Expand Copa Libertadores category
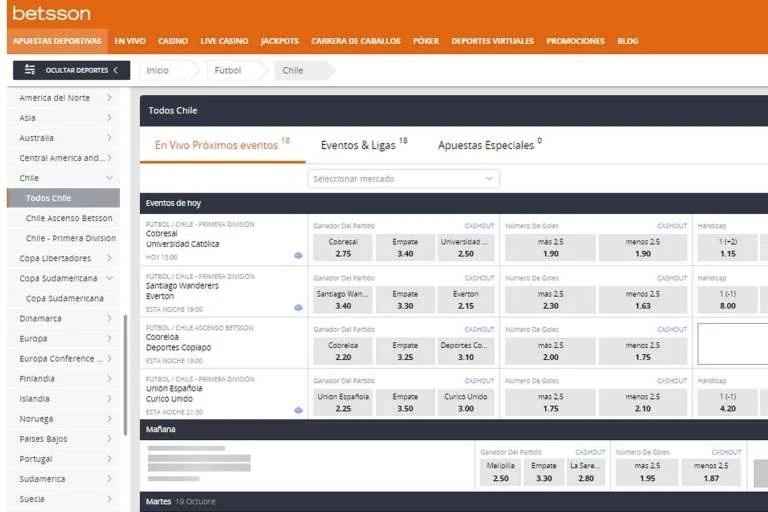Image resolution: width=768 pixels, height=512 pixels. (64, 258)
